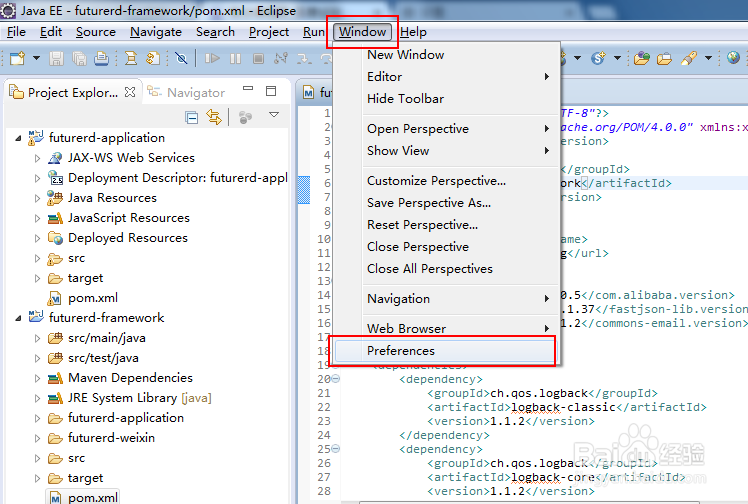
Task: Expand the src/main/java folder
Action: [x=37, y=339]
